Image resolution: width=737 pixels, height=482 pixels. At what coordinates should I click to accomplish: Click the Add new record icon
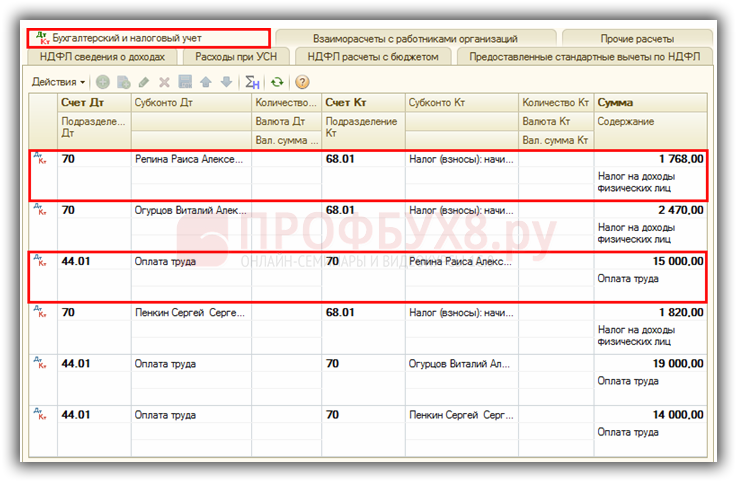point(103,82)
